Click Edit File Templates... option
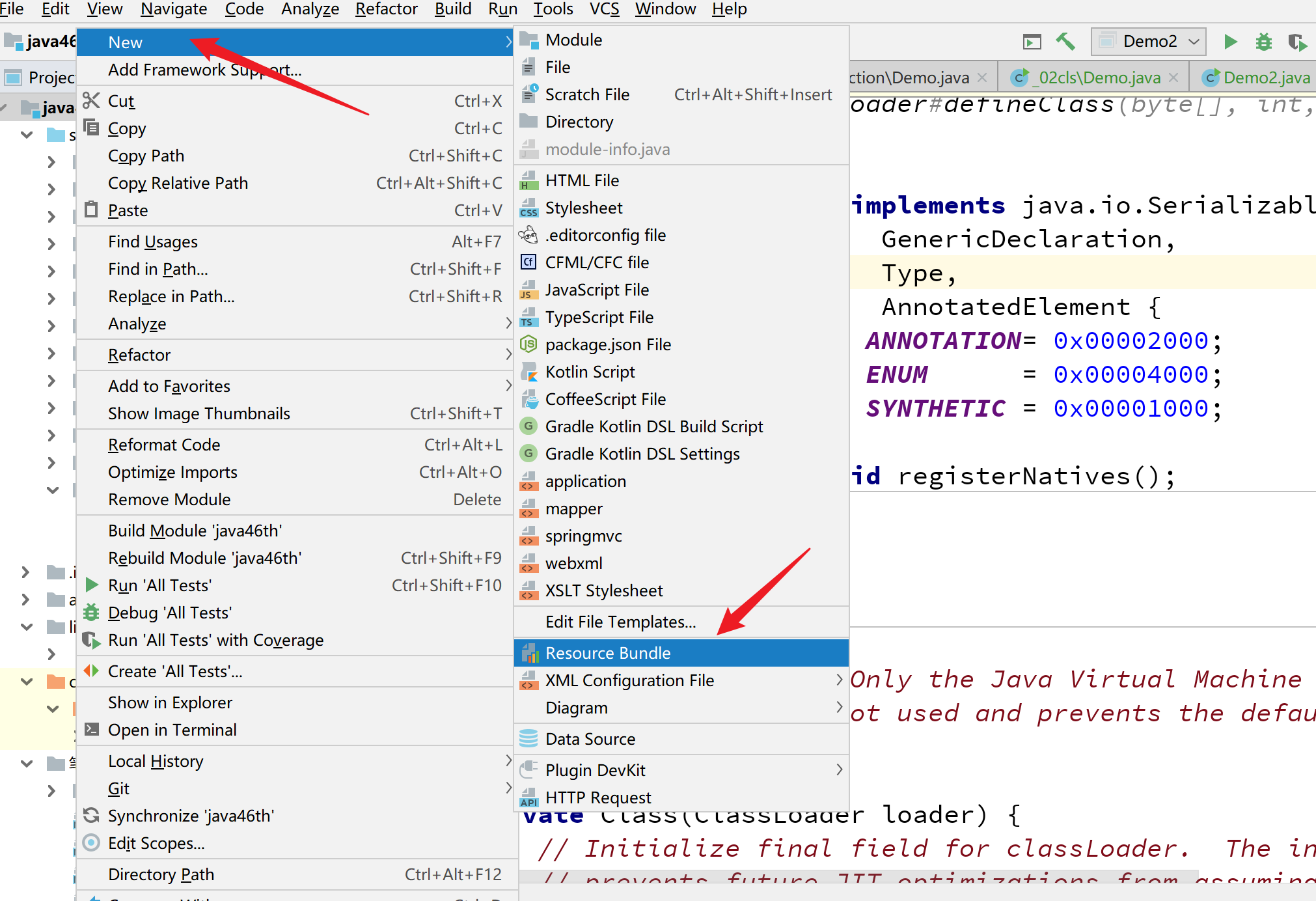This screenshot has width=1316, height=901. coord(620,622)
